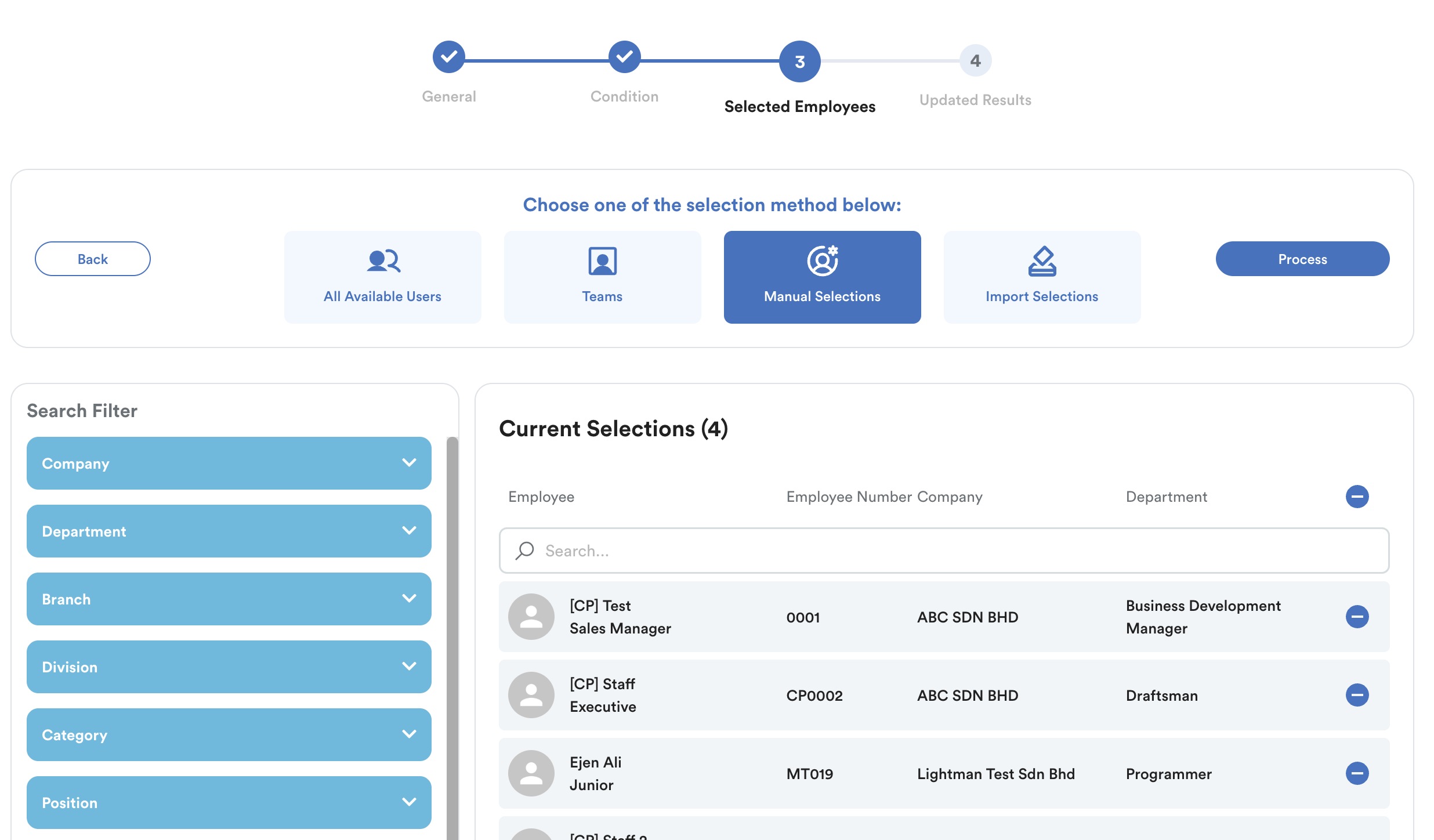Open the Branch filter chevron
This screenshot has height=840, width=1434.
[409, 599]
